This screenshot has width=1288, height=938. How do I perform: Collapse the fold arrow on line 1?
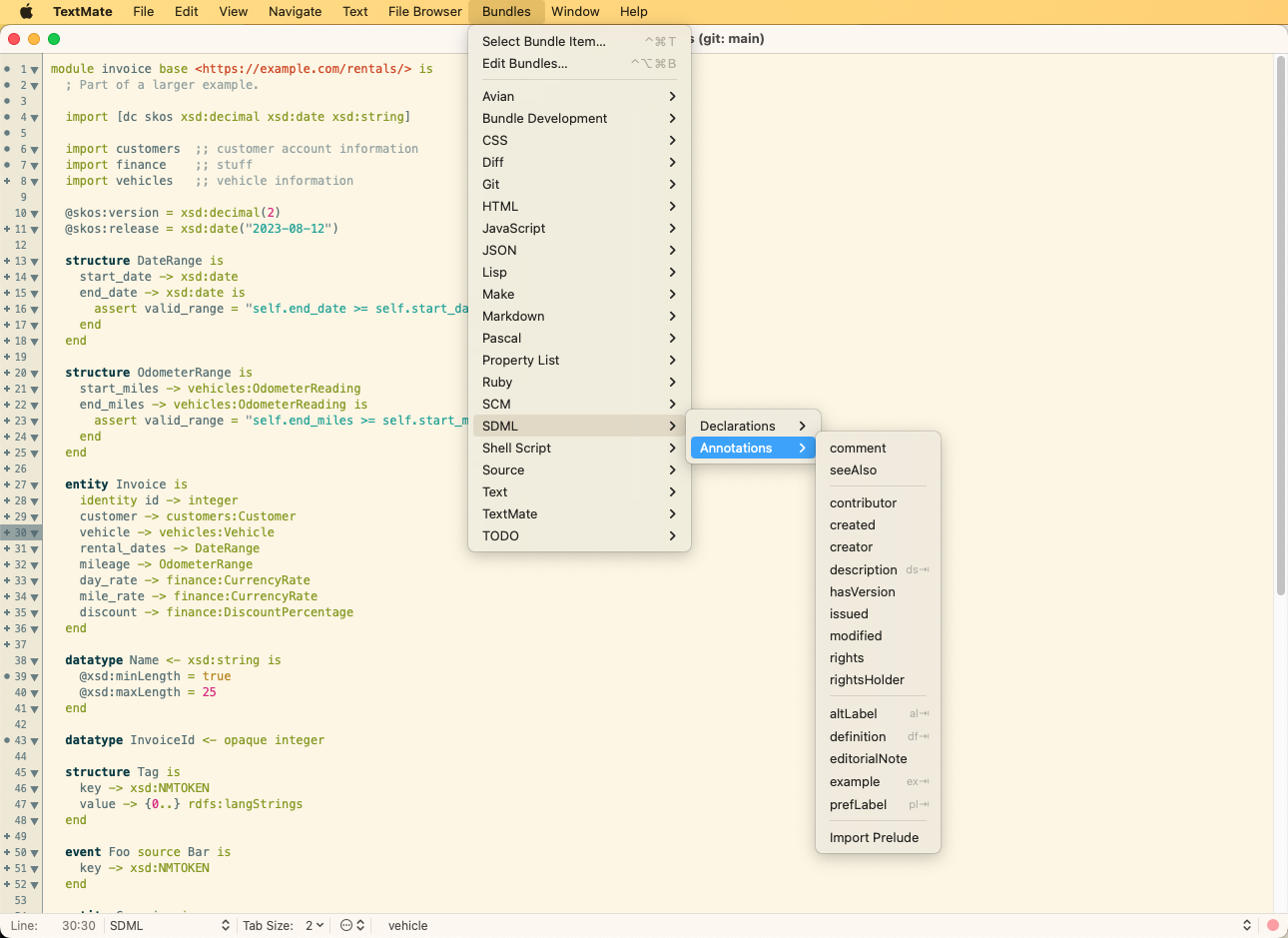34,70
